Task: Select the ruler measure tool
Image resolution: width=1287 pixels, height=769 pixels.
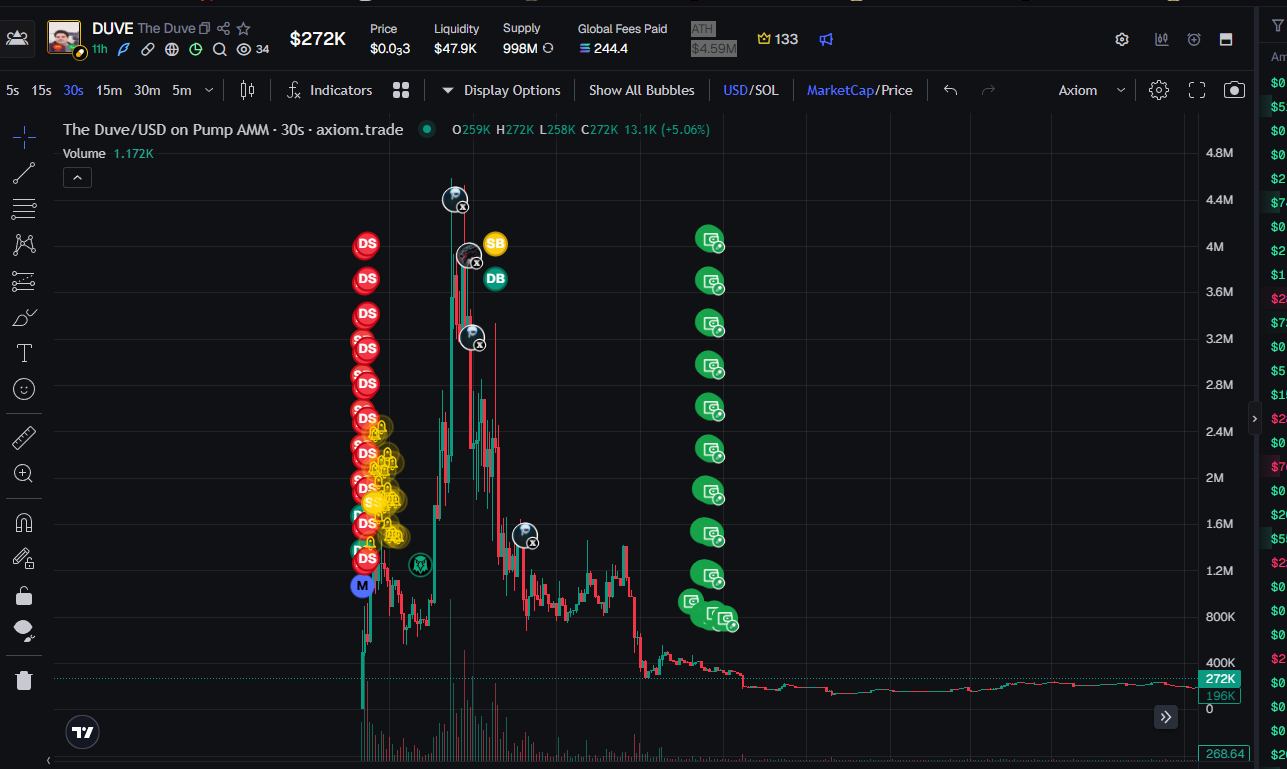Action: (24, 437)
